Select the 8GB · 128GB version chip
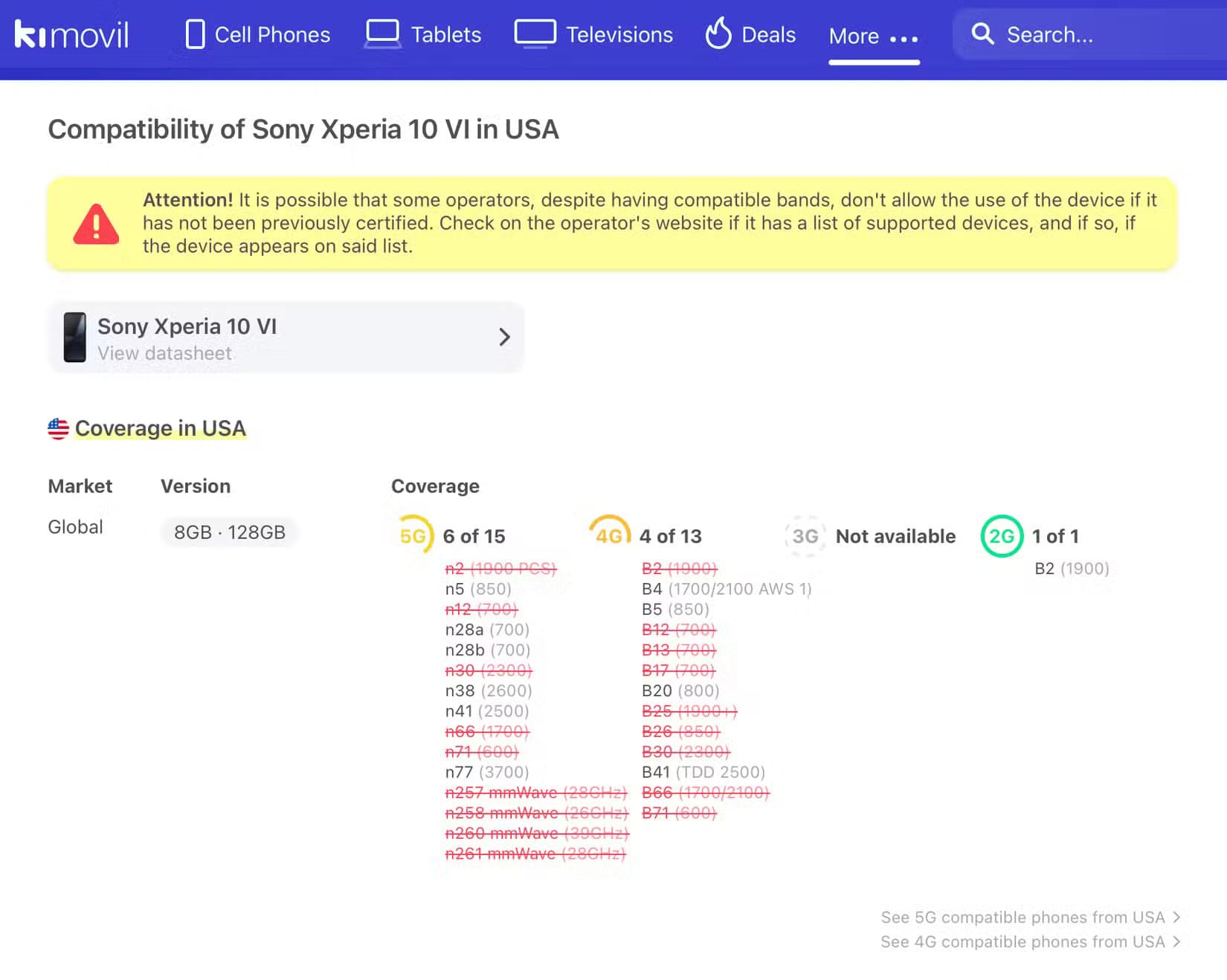 click(229, 532)
